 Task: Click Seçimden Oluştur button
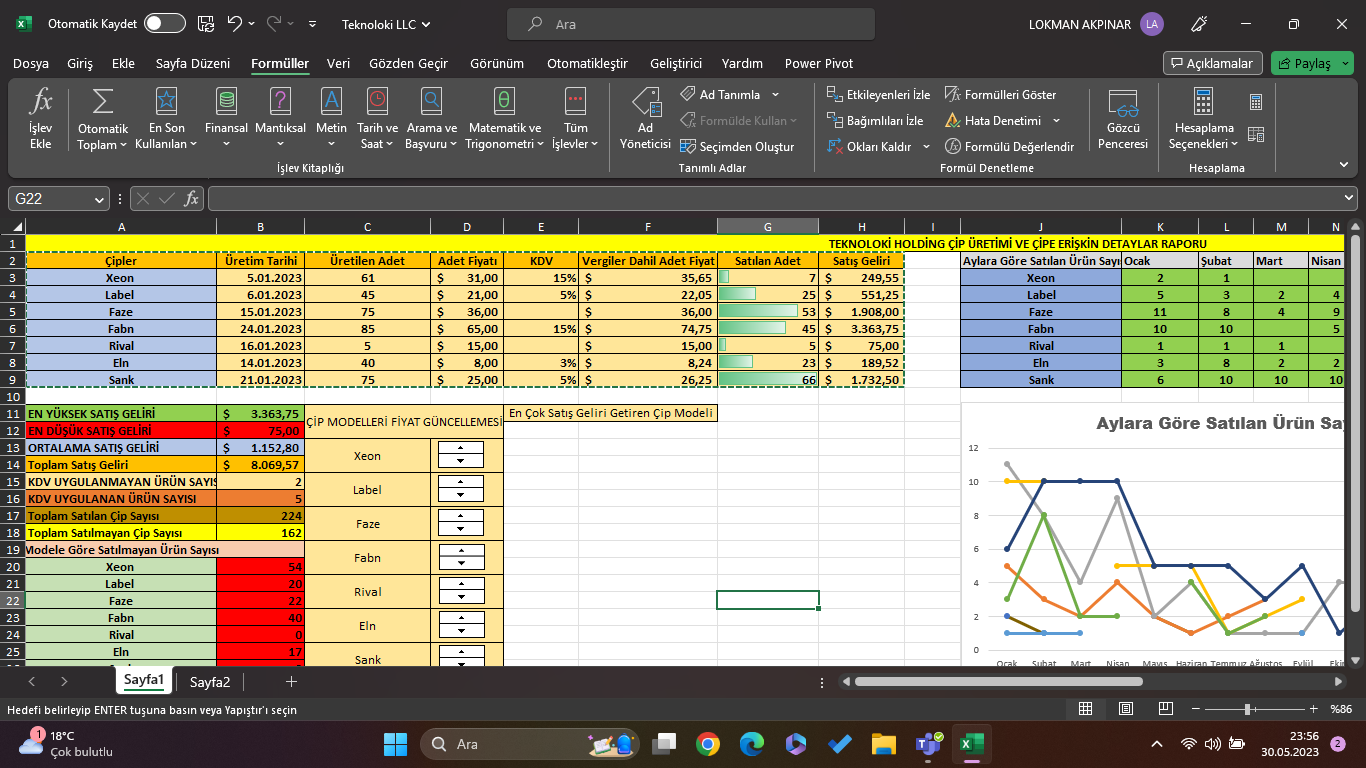coord(738,147)
